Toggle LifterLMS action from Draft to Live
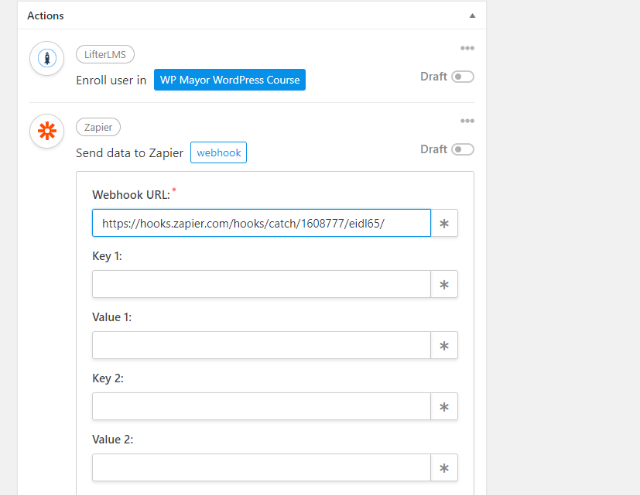Image resolution: width=640 pixels, height=495 pixels. 462,77
